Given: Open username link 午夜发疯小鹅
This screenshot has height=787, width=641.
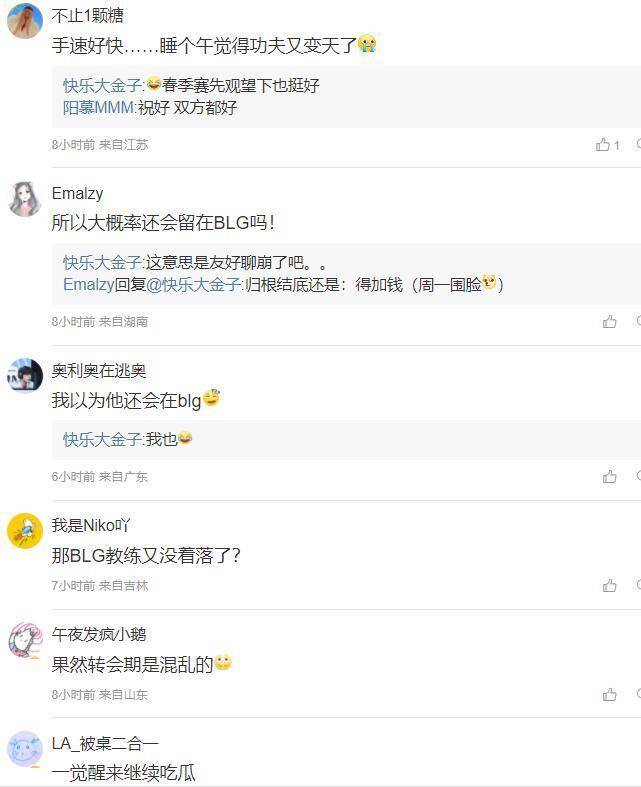Looking at the screenshot, I should pos(99,634).
